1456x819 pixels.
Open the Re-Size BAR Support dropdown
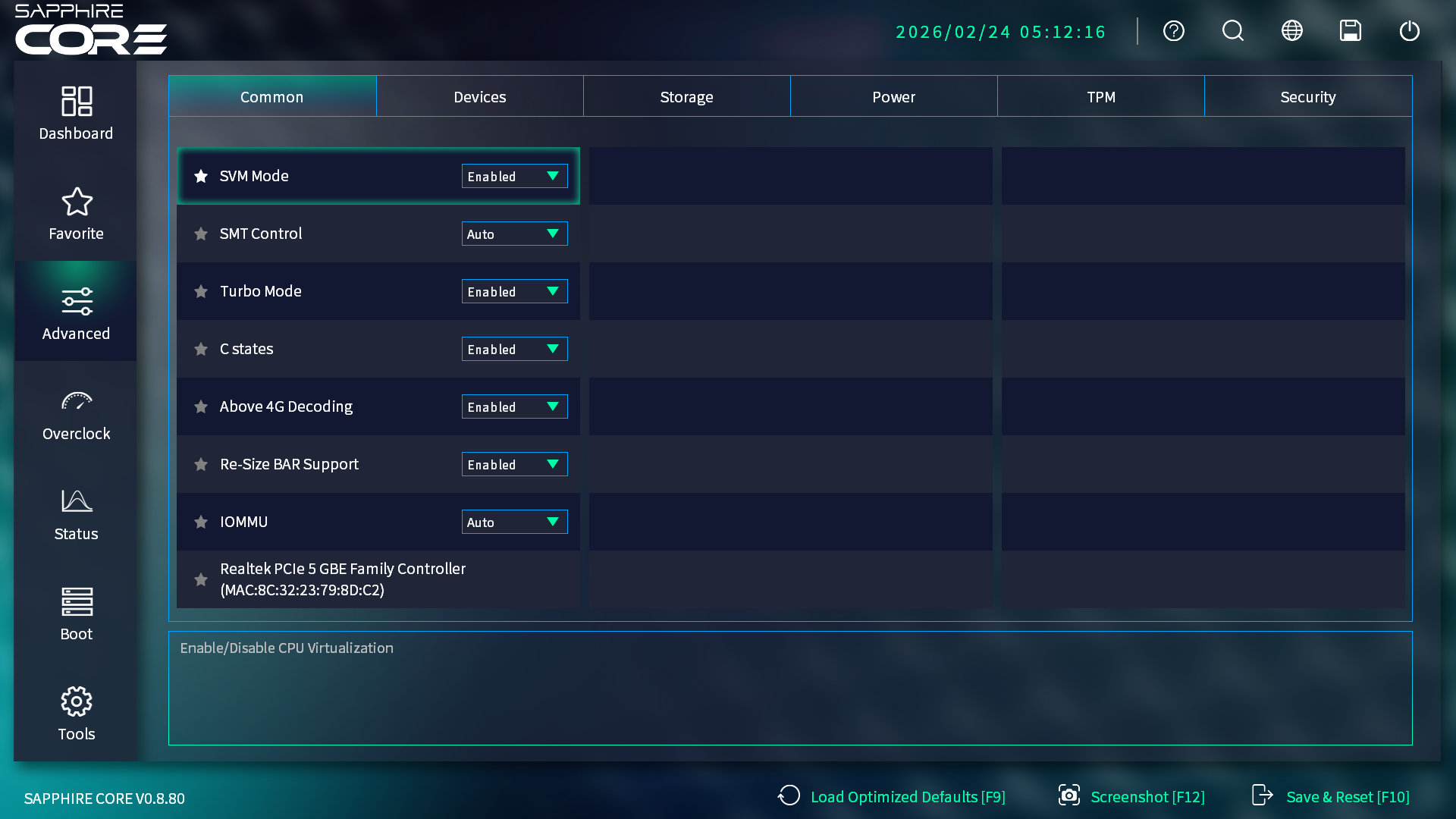pyautogui.click(x=514, y=464)
